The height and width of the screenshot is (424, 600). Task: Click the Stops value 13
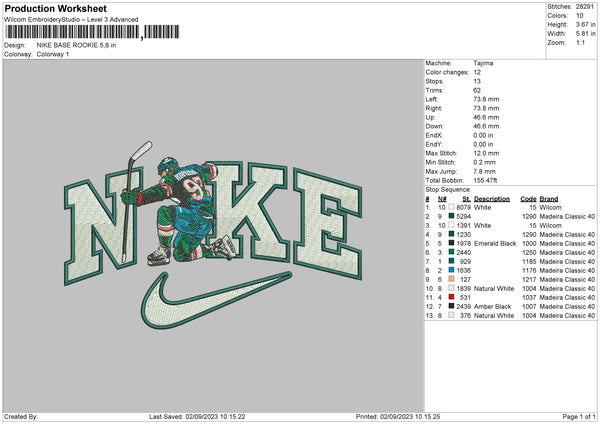click(x=477, y=81)
